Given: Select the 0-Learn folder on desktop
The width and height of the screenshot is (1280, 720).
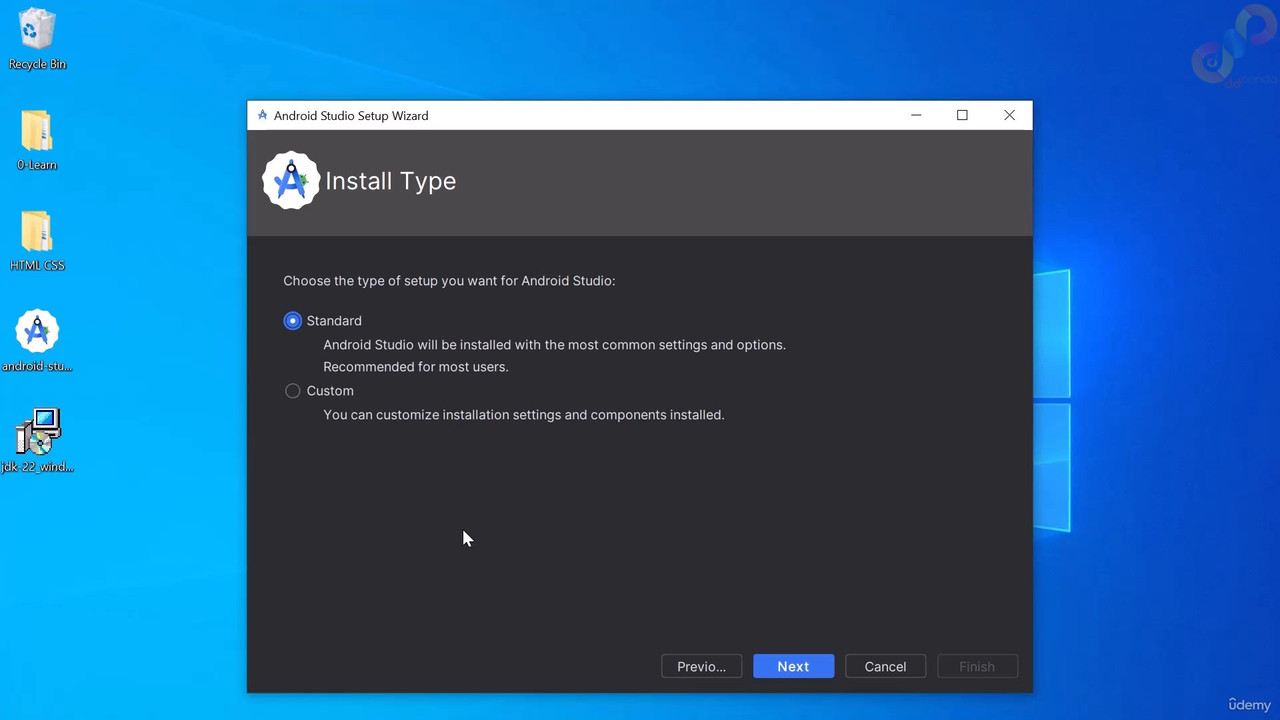Looking at the screenshot, I should (x=37, y=139).
